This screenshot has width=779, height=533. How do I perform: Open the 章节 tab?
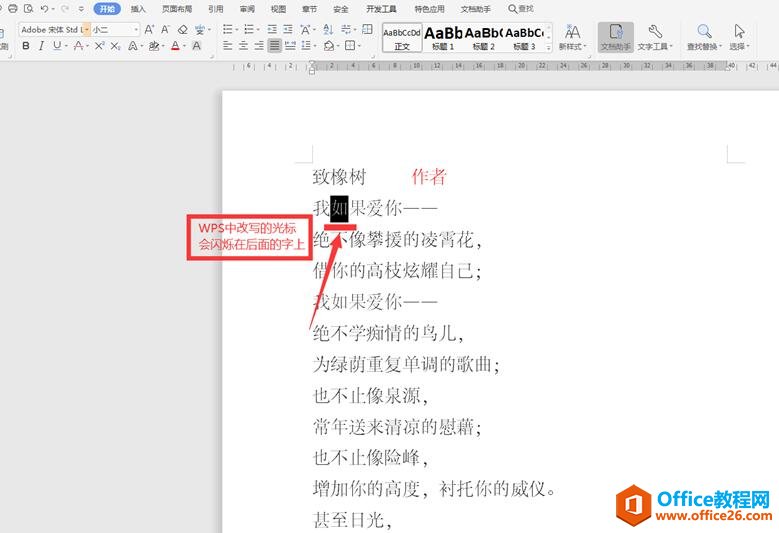pyautogui.click(x=310, y=9)
